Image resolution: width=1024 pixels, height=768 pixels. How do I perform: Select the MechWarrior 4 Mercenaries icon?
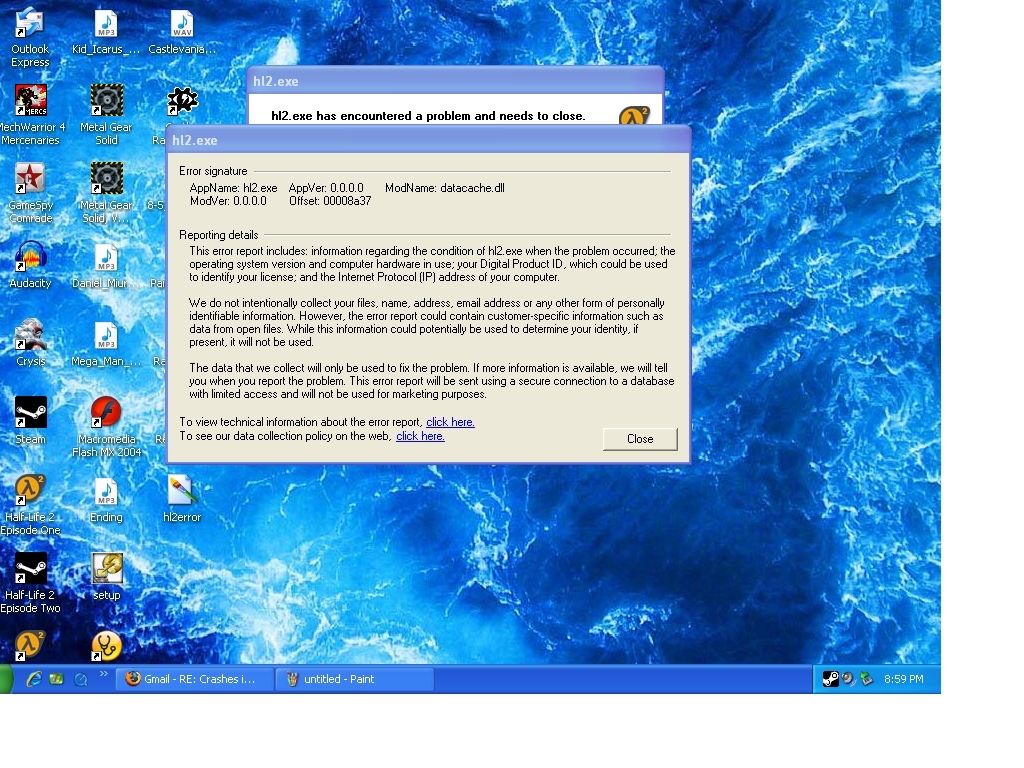click(30, 102)
